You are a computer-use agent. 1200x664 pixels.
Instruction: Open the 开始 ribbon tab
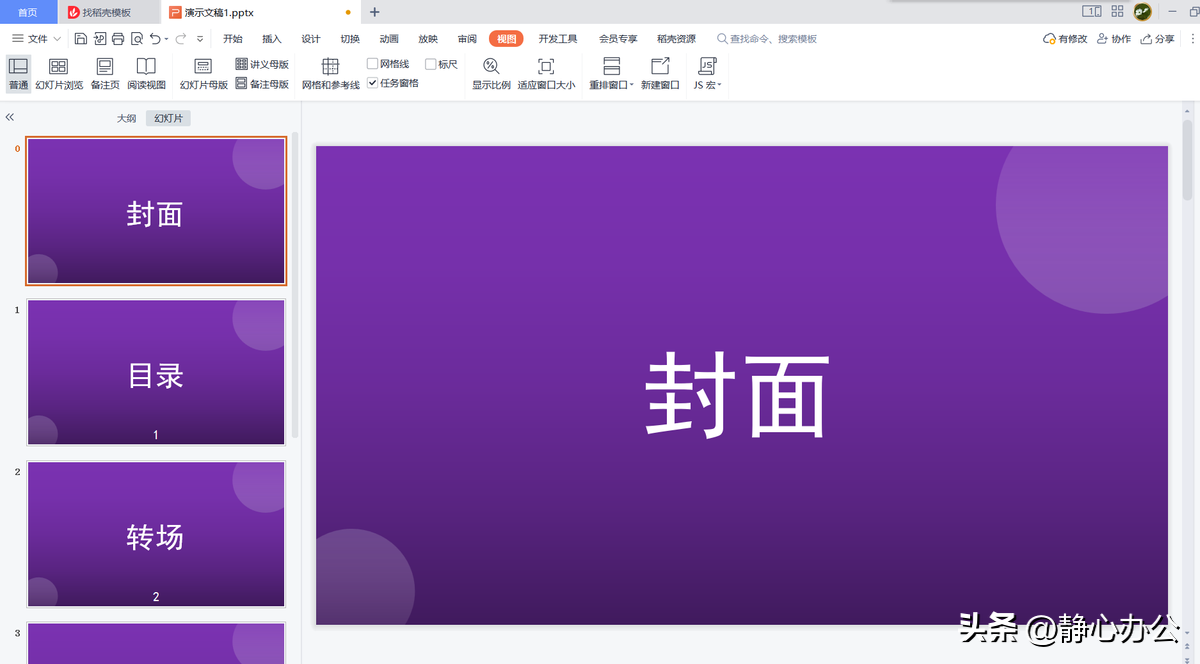[x=233, y=39]
